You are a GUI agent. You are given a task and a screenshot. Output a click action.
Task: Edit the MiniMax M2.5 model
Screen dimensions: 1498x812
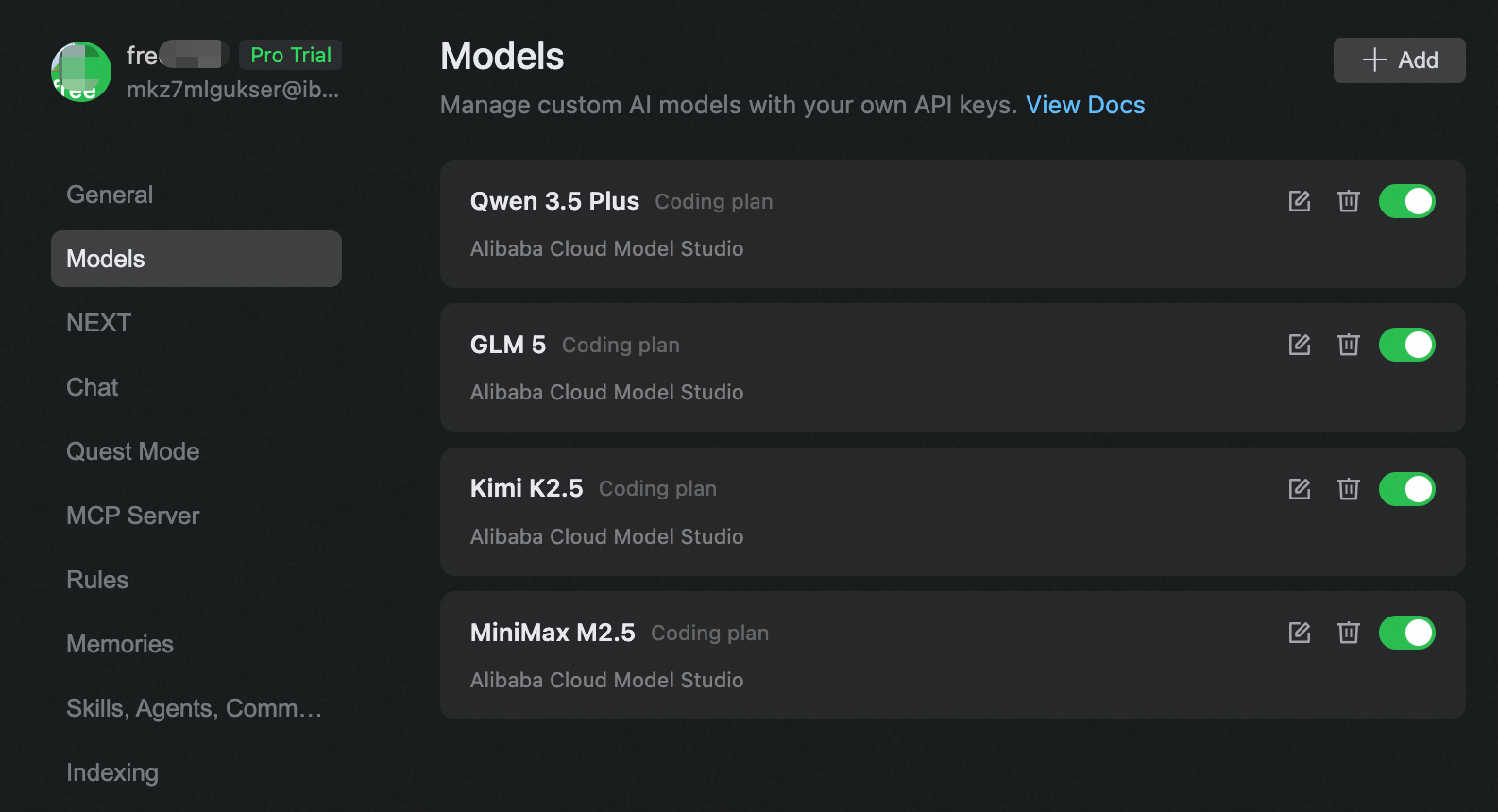pyautogui.click(x=1300, y=633)
